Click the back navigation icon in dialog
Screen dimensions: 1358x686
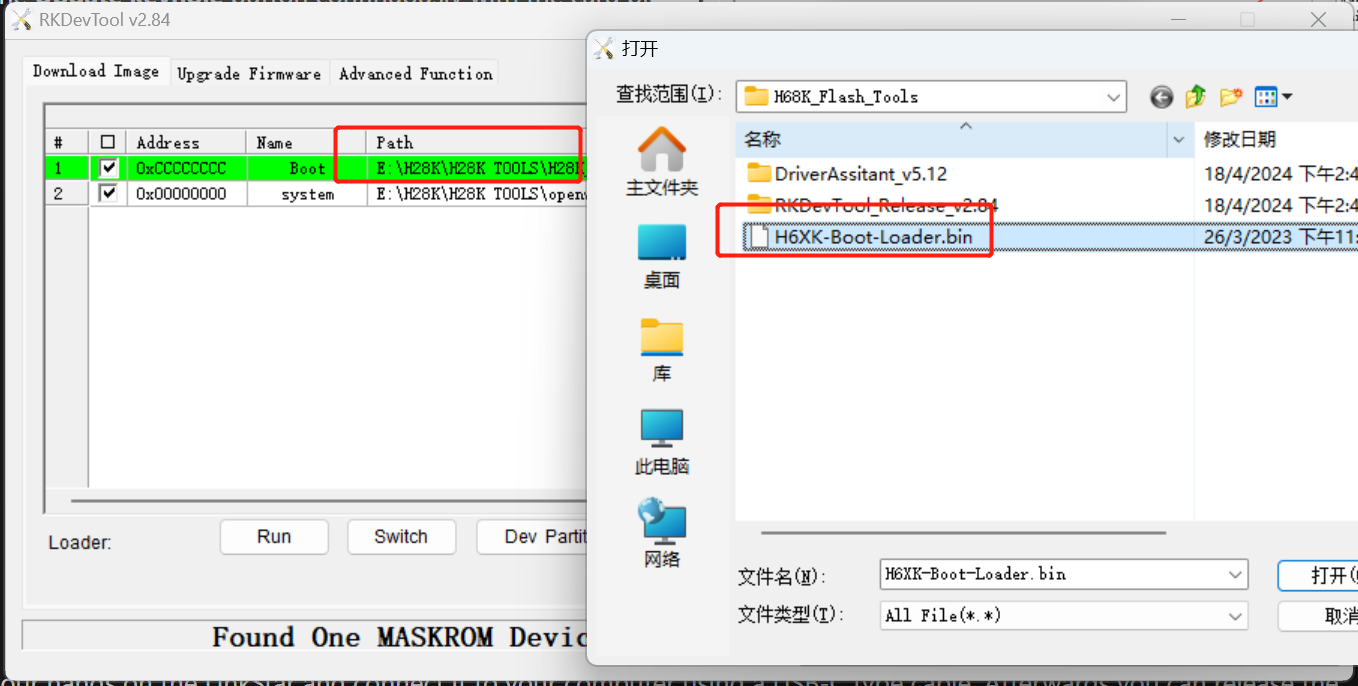click(1161, 97)
